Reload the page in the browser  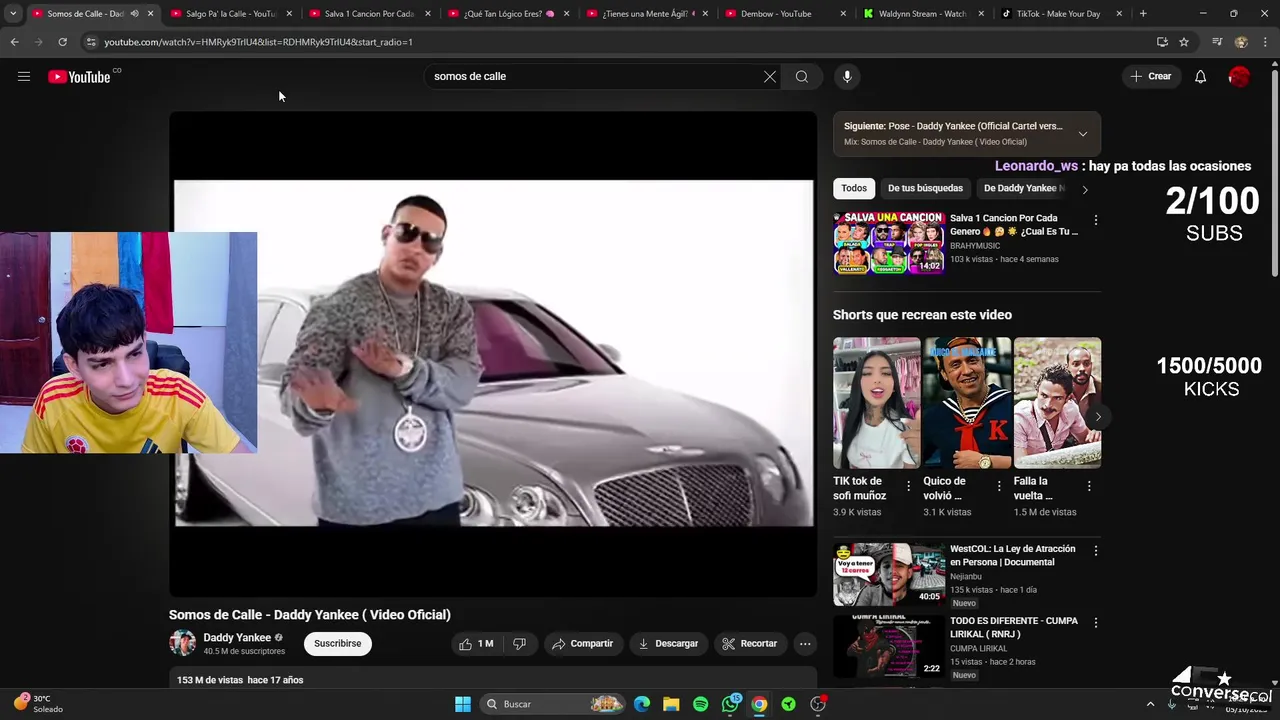coord(62,42)
